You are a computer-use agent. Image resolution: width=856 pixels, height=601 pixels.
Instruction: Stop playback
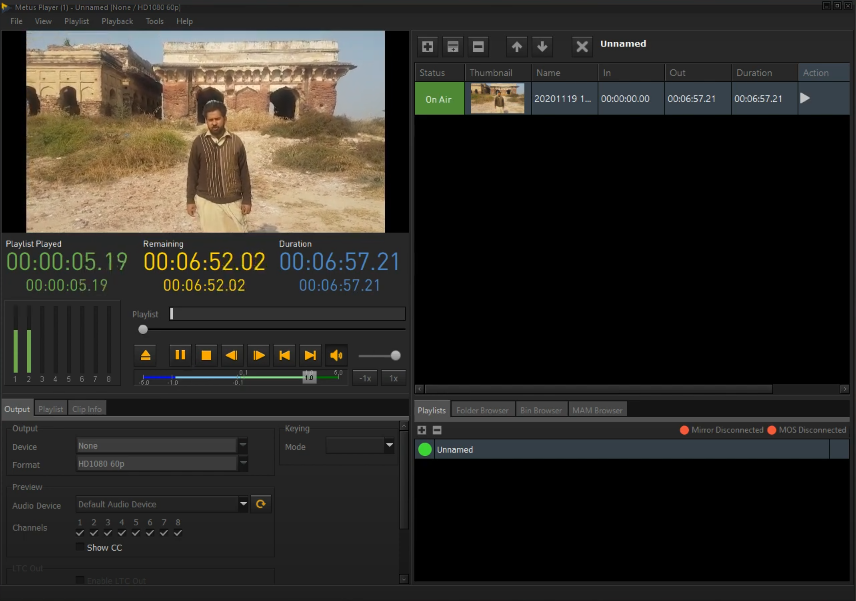click(x=206, y=355)
